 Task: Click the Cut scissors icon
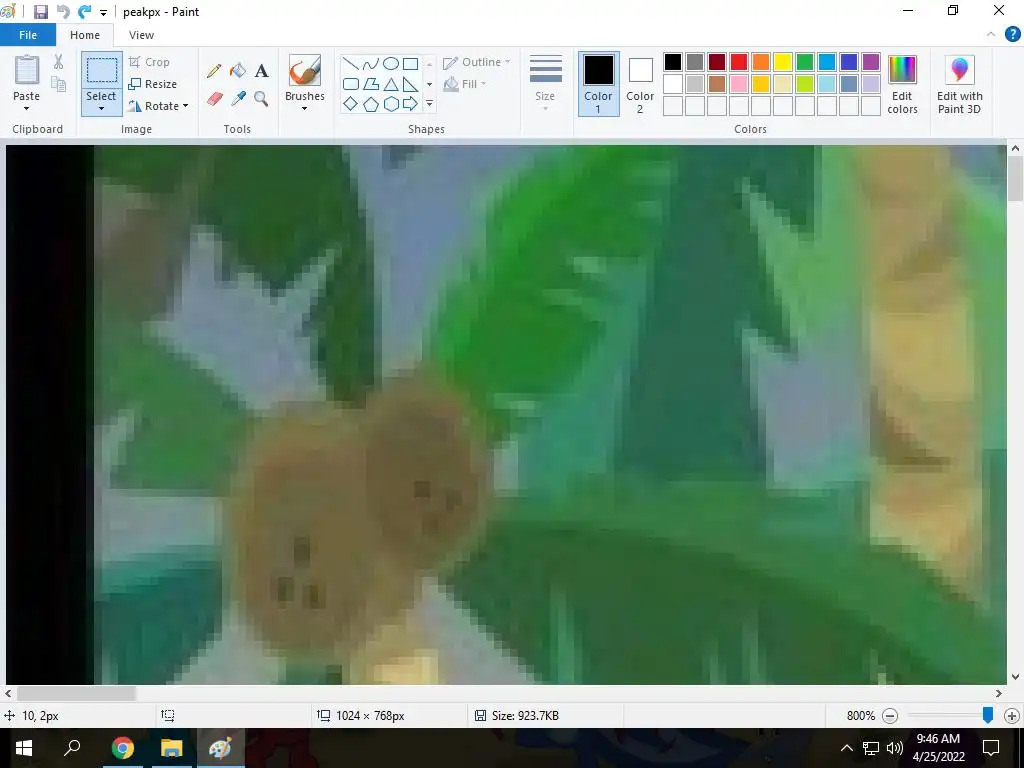click(58, 62)
